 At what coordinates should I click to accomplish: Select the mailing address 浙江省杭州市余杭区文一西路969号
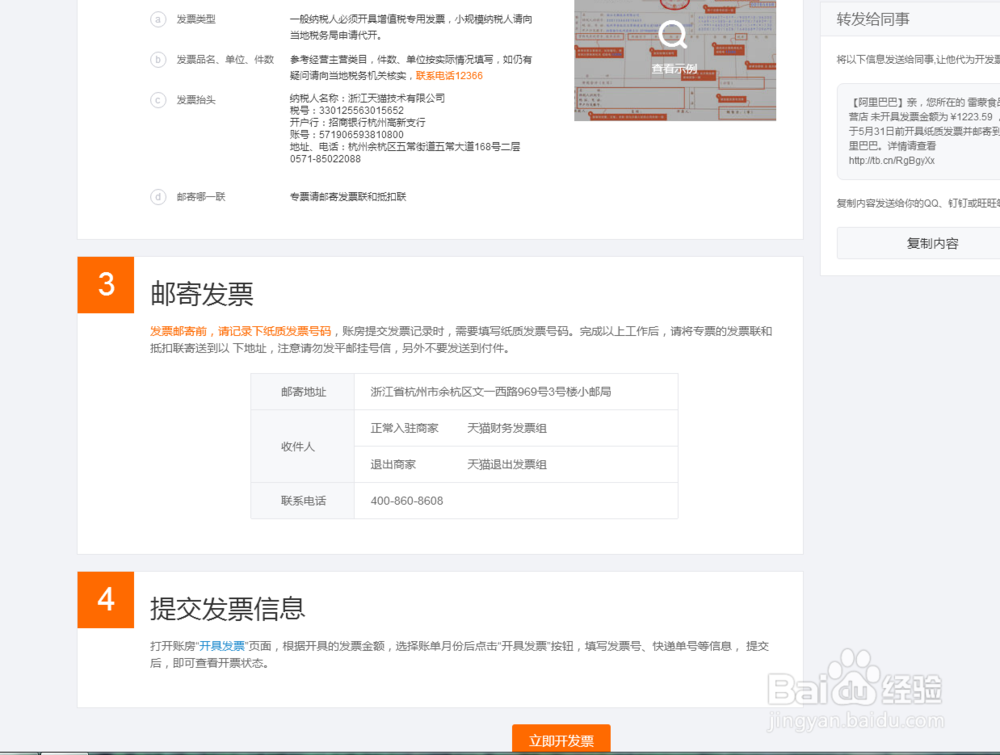pyautogui.click(x=491, y=392)
